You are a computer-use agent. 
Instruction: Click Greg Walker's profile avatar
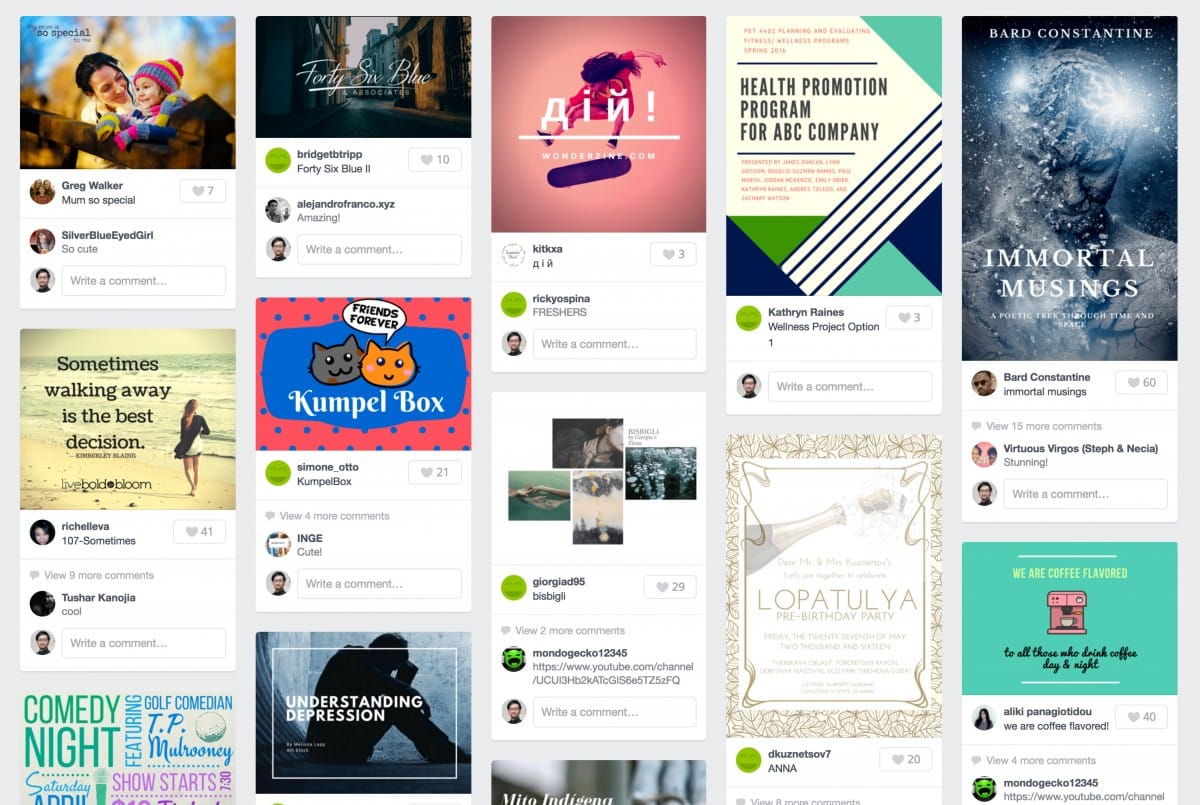(x=42, y=191)
